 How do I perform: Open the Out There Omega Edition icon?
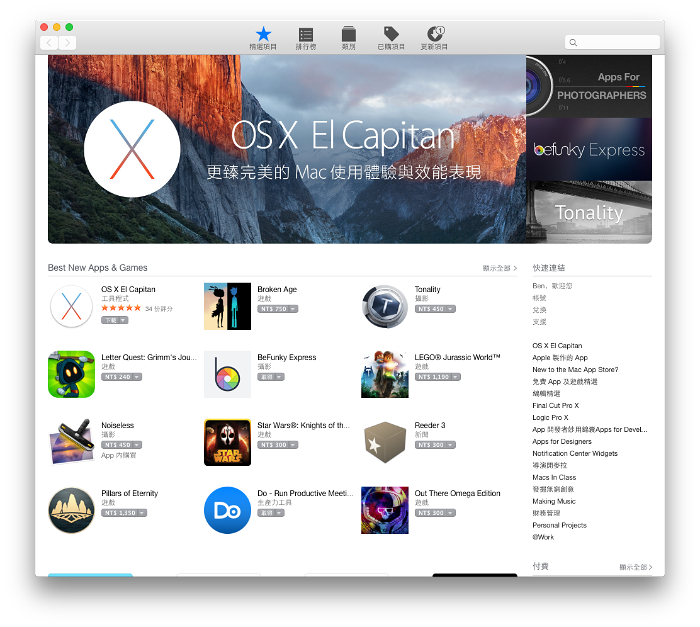tap(384, 510)
